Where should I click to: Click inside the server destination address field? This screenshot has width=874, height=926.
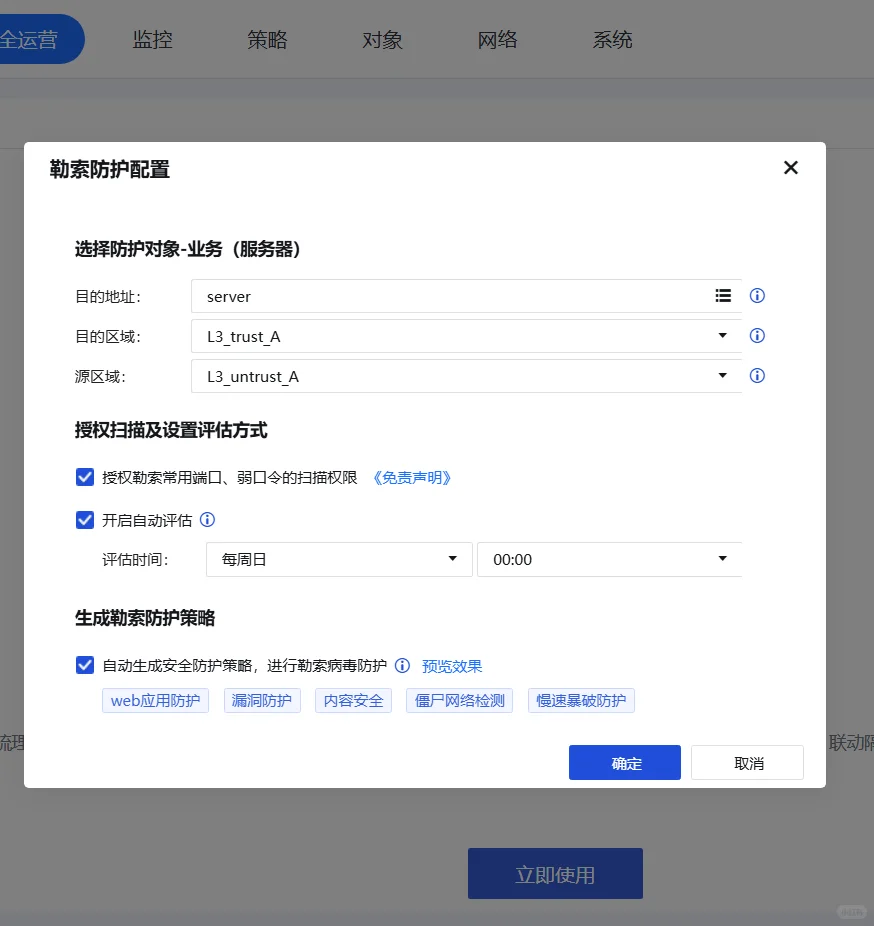pos(400,295)
